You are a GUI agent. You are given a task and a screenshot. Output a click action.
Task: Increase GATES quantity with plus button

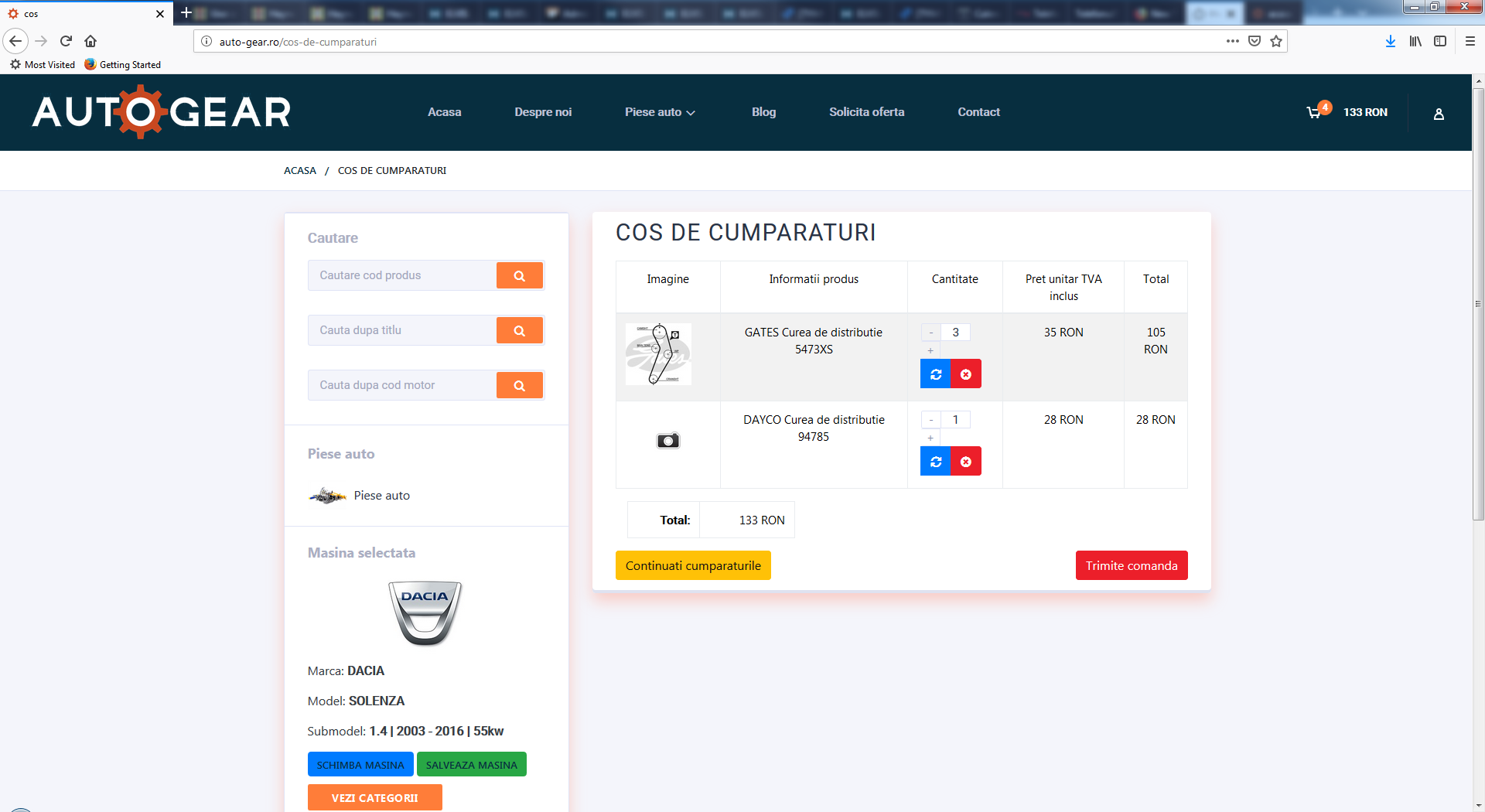pyautogui.click(x=930, y=350)
